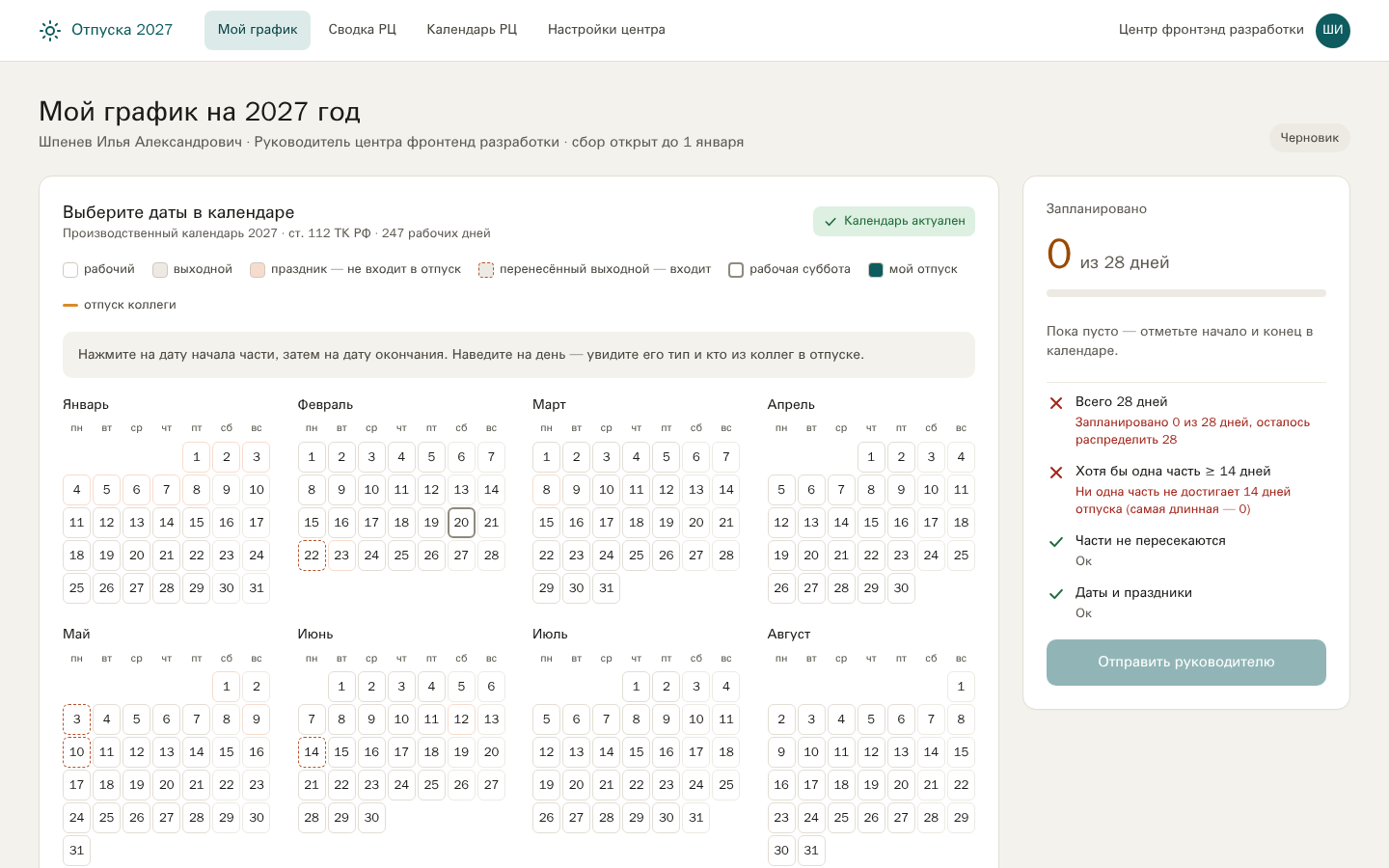Open the ШИ user avatar

click(x=1333, y=30)
